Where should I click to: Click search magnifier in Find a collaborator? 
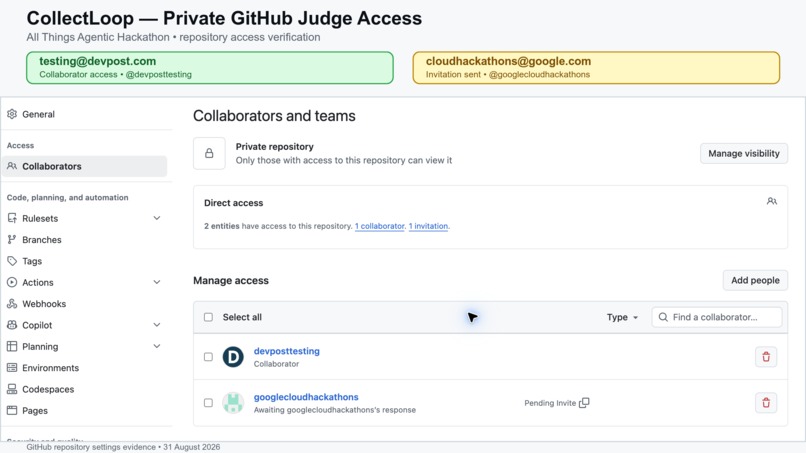[x=663, y=317]
